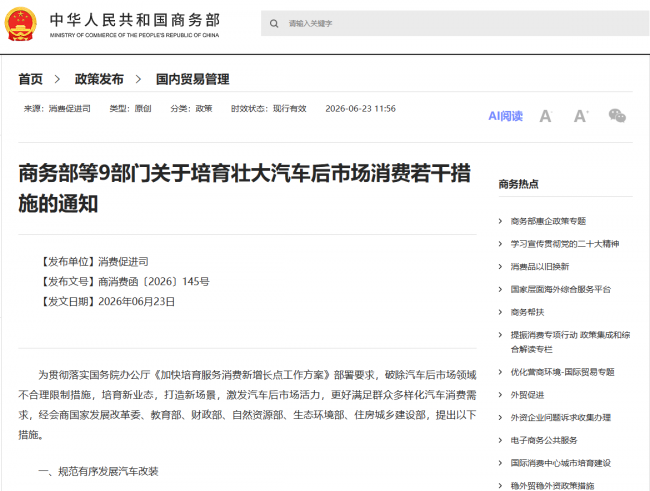This screenshot has width=650, height=491.
Task: Click the 分类: 政策 text
Action: (191, 109)
